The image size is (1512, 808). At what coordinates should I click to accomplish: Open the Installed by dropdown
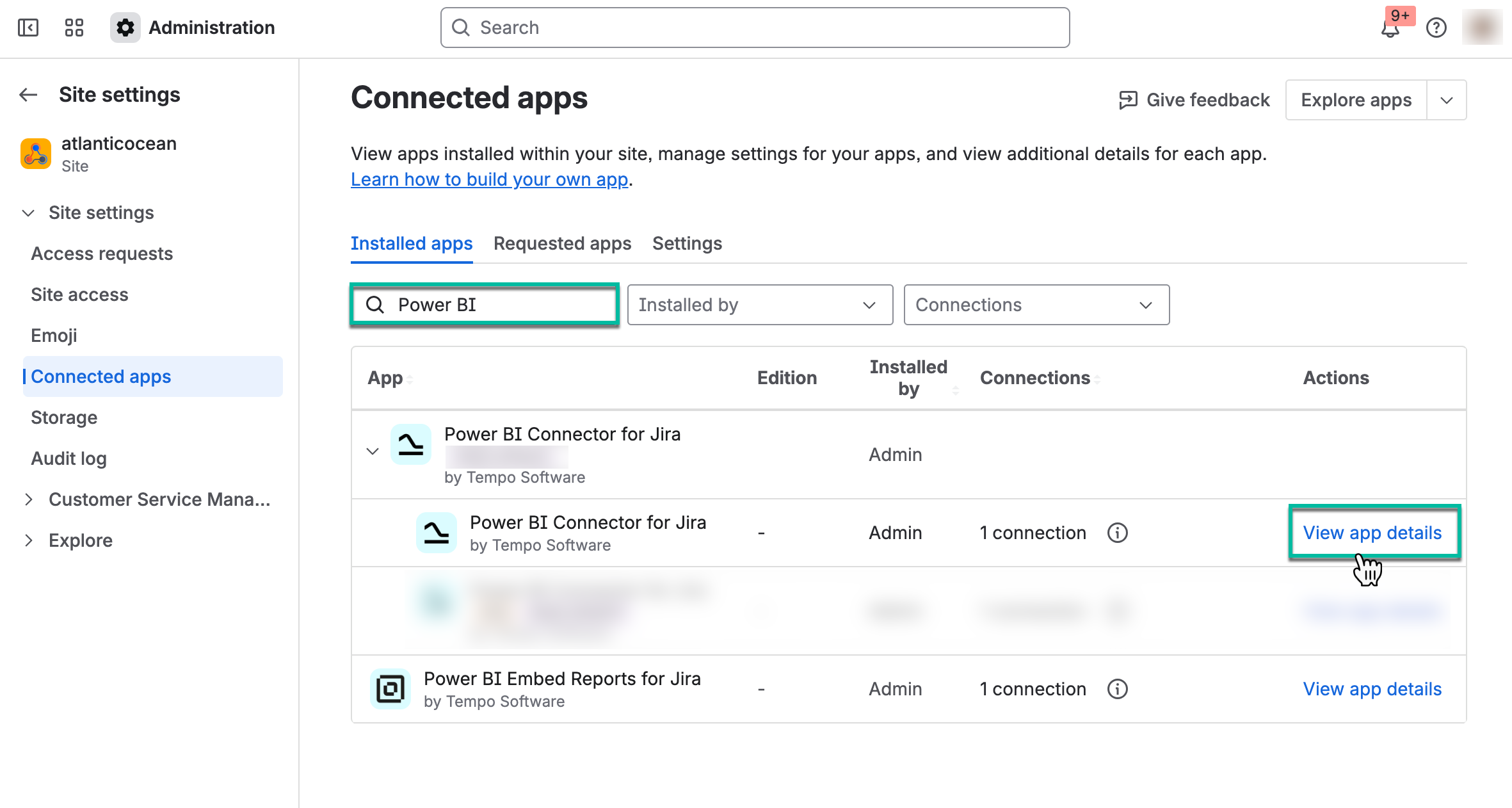click(x=759, y=305)
